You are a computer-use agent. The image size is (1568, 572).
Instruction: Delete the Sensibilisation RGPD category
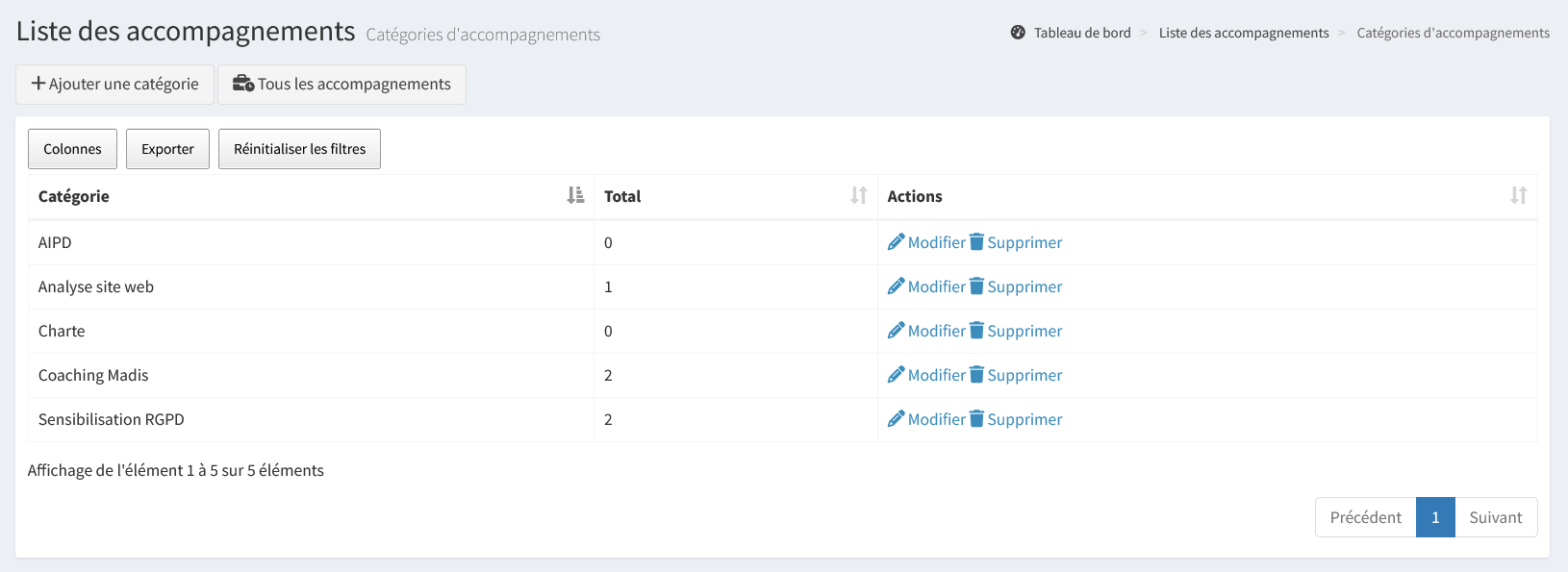pos(1016,419)
